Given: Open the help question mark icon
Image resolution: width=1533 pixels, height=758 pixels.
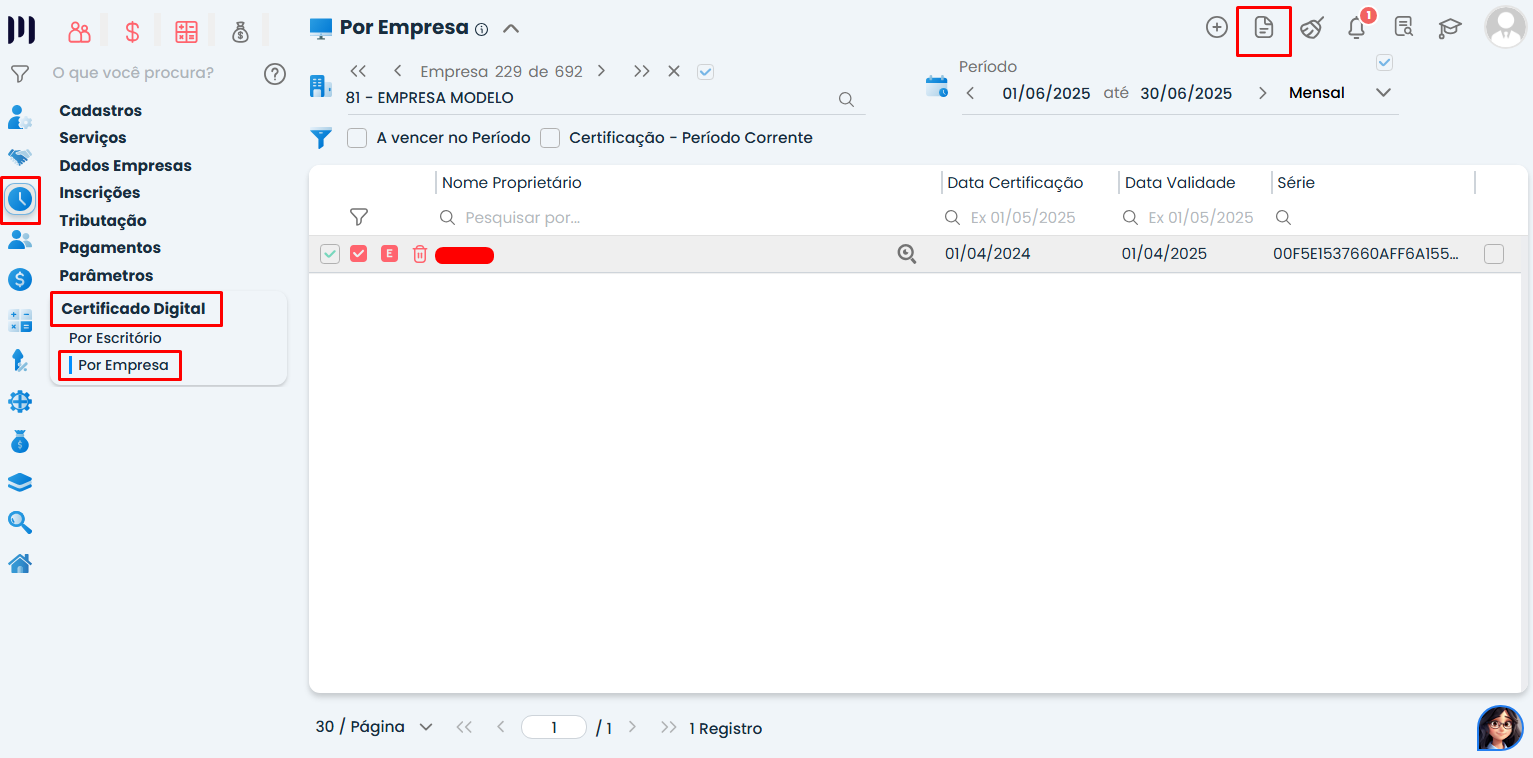Looking at the screenshot, I should [275, 73].
